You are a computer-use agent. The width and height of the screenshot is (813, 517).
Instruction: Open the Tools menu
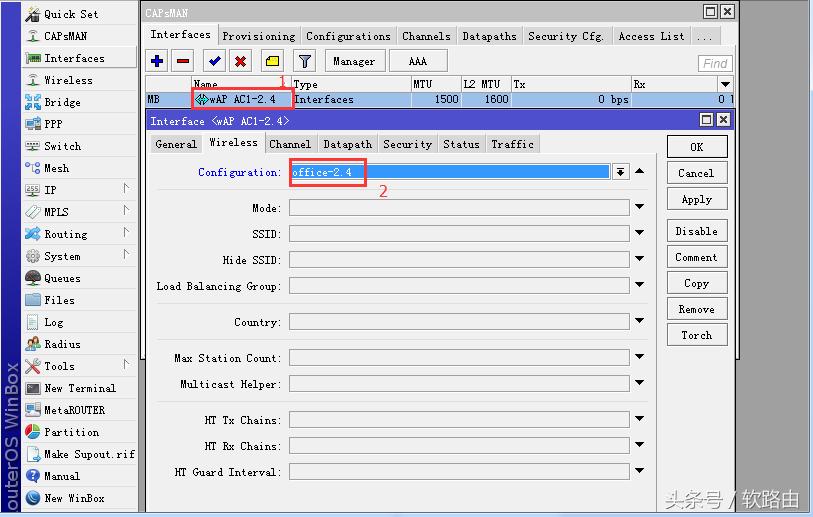pos(79,366)
